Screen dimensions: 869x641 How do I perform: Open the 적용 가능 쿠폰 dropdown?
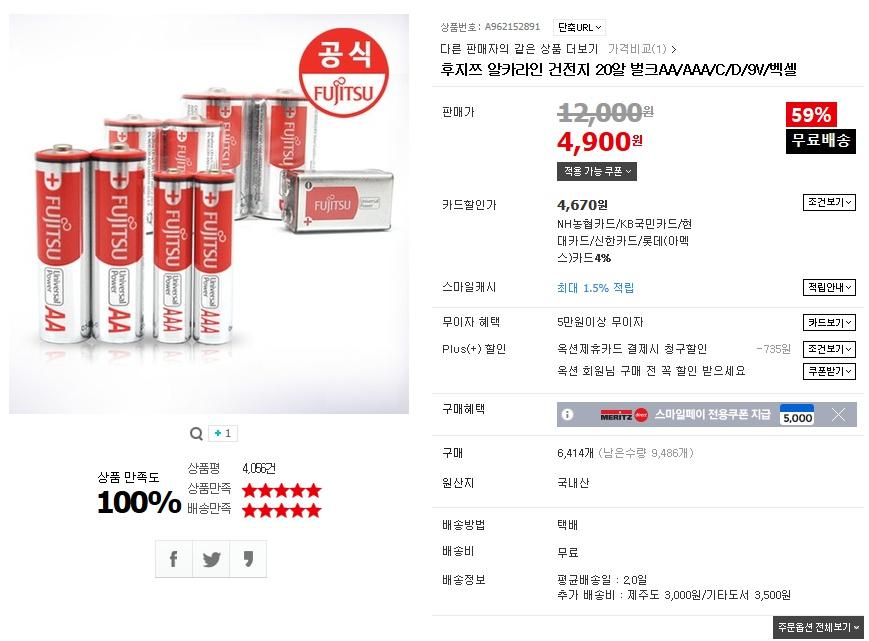tap(597, 171)
